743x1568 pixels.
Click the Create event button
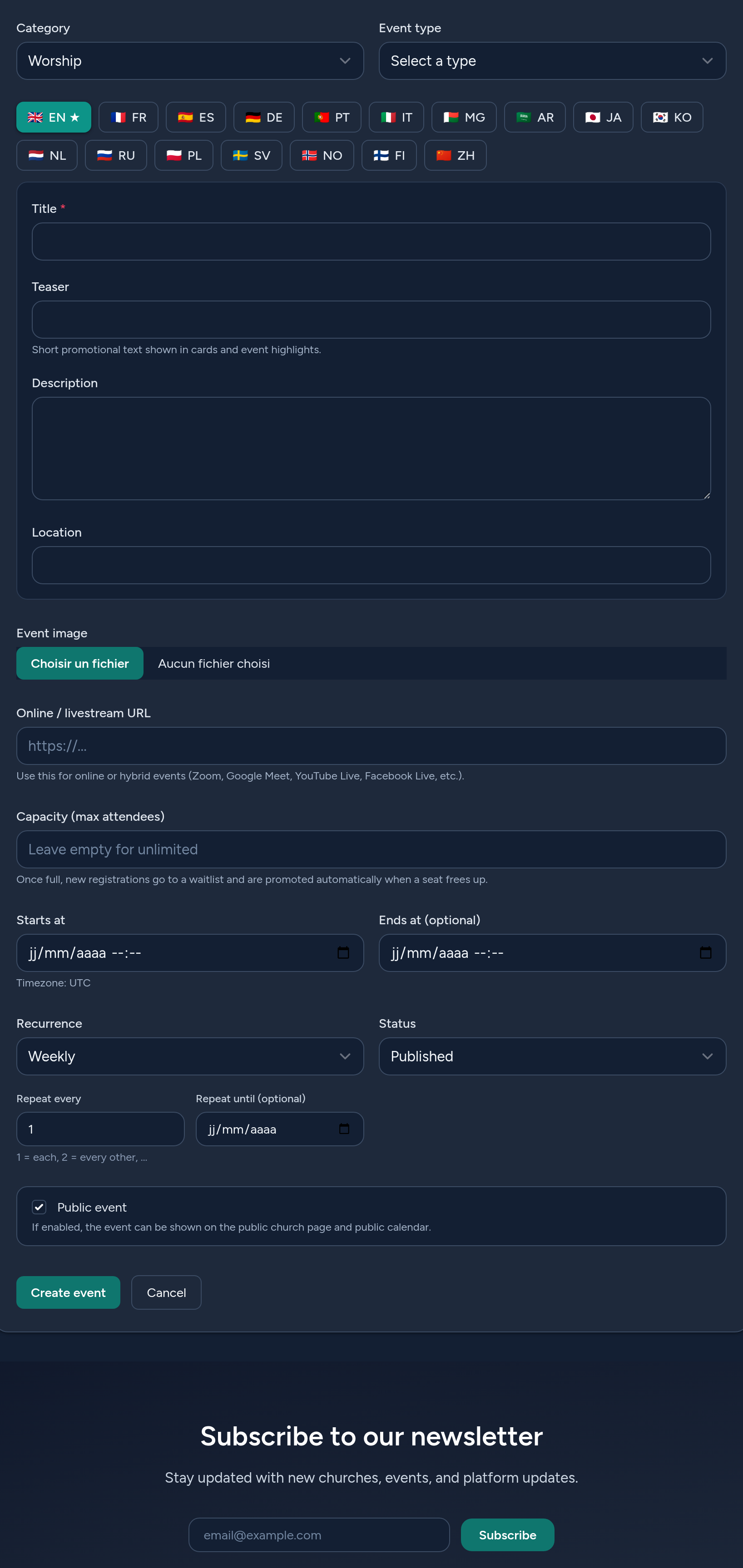[x=68, y=1292]
